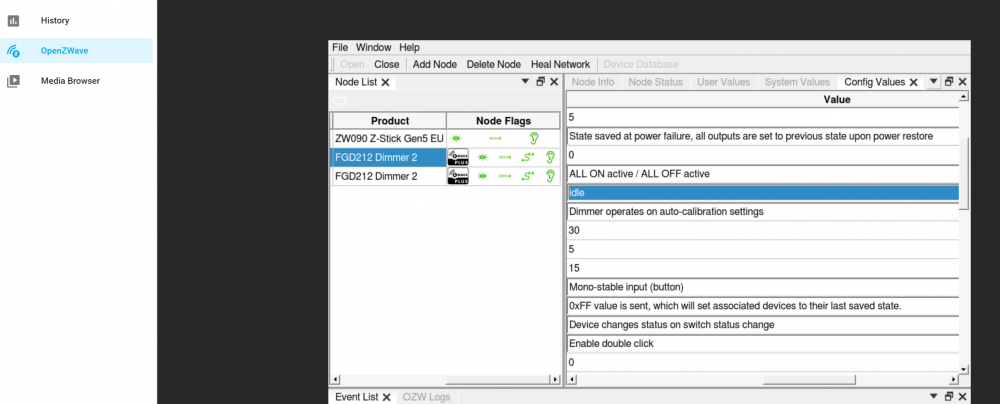Select the Idle value row

[x=762, y=193]
